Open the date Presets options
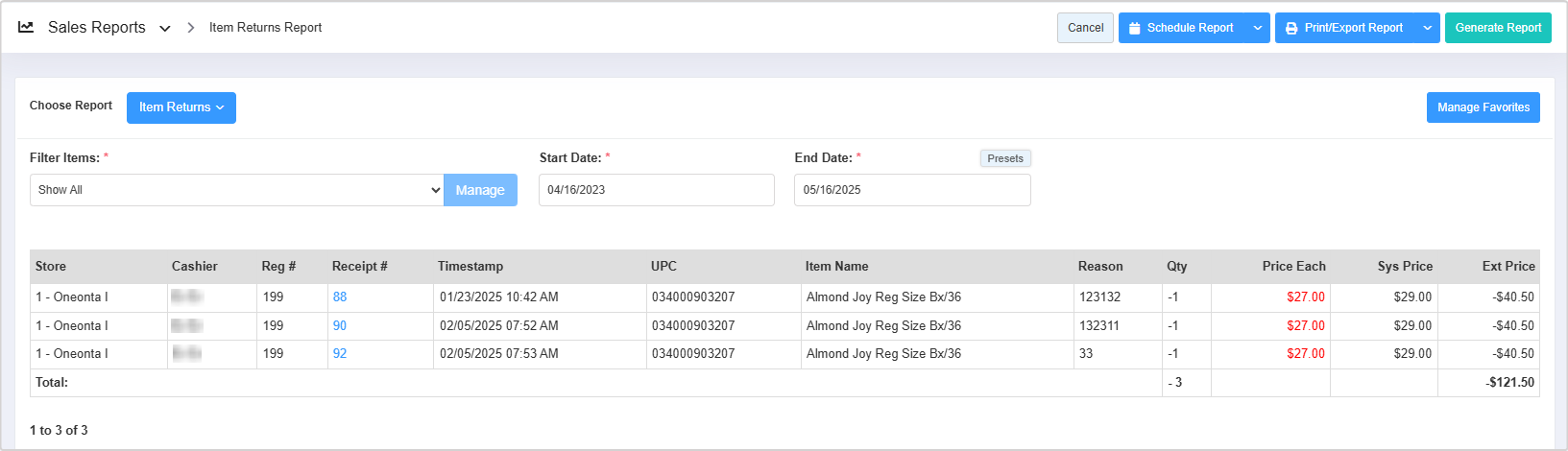 1005,158
